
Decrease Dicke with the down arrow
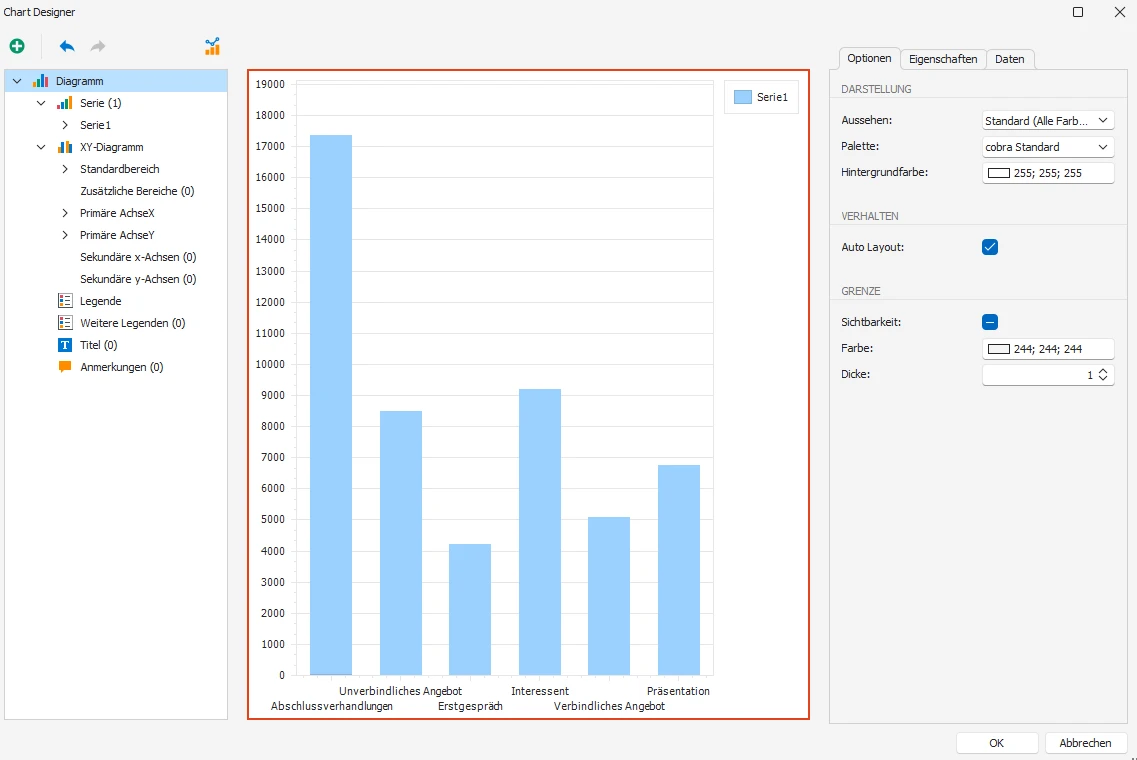1103,379
